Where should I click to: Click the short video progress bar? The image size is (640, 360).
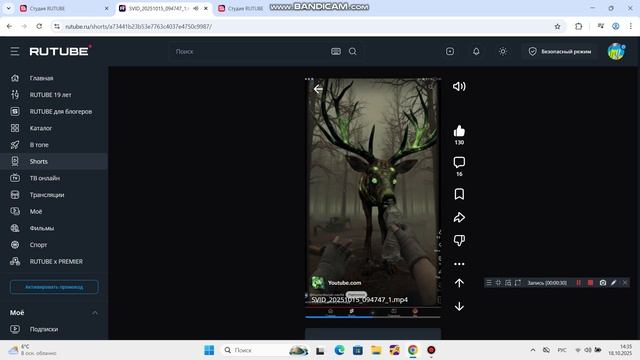pyautogui.click(x=373, y=317)
